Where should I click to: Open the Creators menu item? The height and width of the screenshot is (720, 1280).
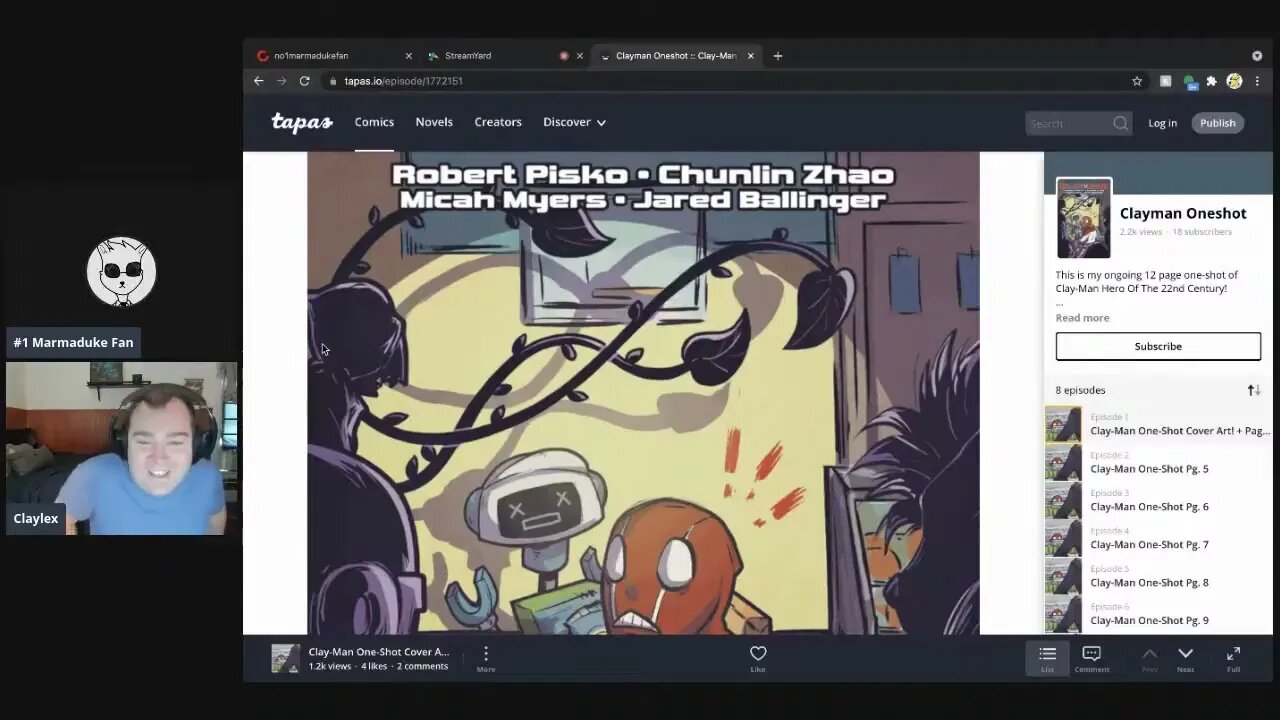498,122
